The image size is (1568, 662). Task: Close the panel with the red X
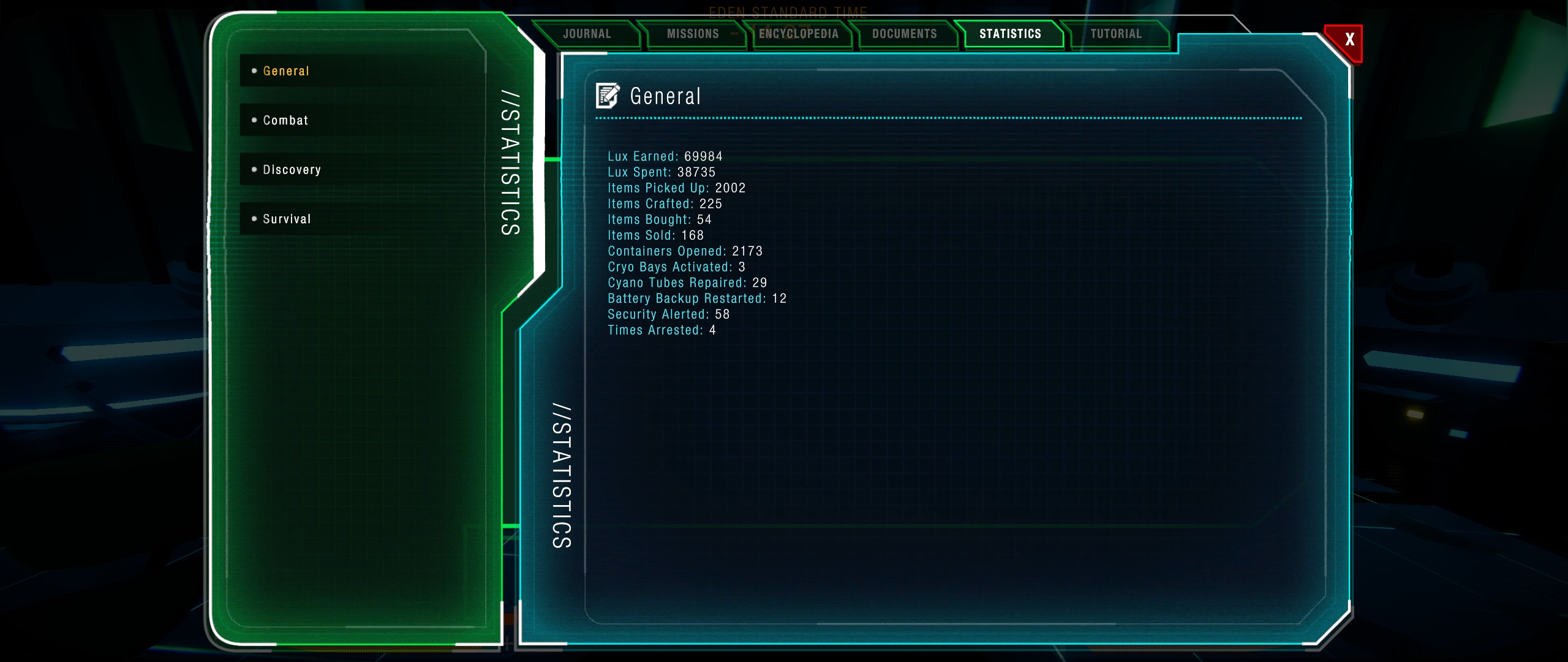pyautogui.click(x=1346, y=42)
